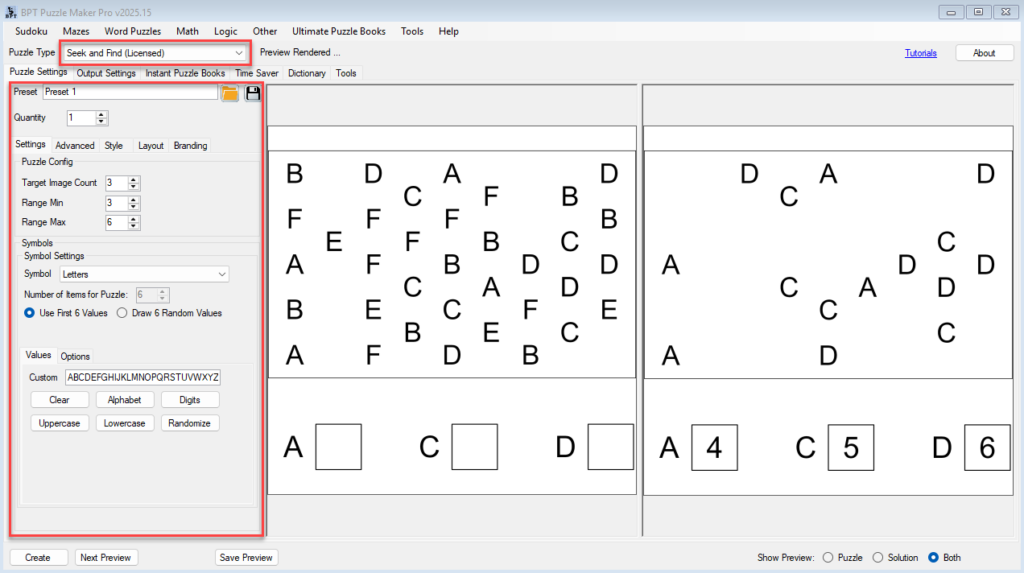Click the open preset folder icon
This screenshot has height=573, width=1024.
pos(230,93)
